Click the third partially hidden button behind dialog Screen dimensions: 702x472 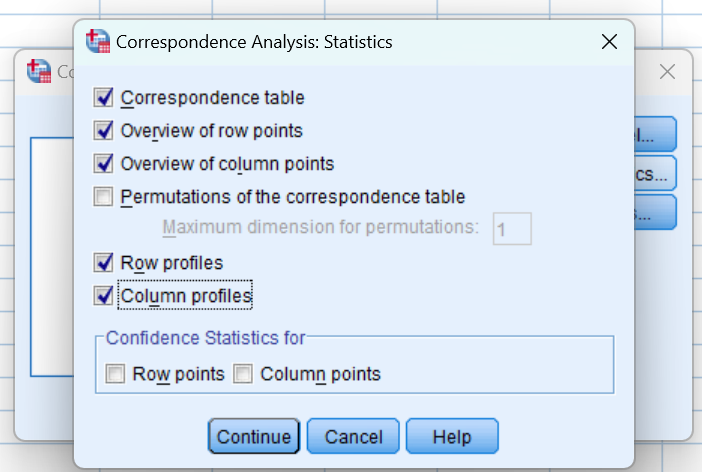pyautogui.click(x=655, y=212)
